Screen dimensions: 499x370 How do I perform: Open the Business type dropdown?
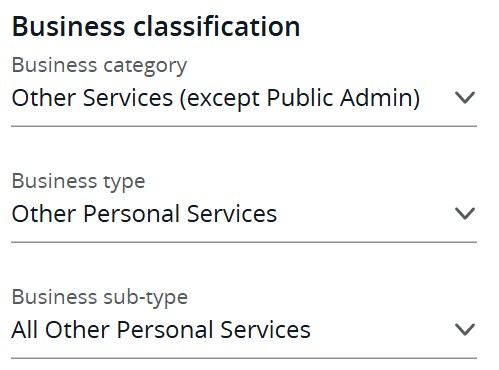click(x=244, y=214)
